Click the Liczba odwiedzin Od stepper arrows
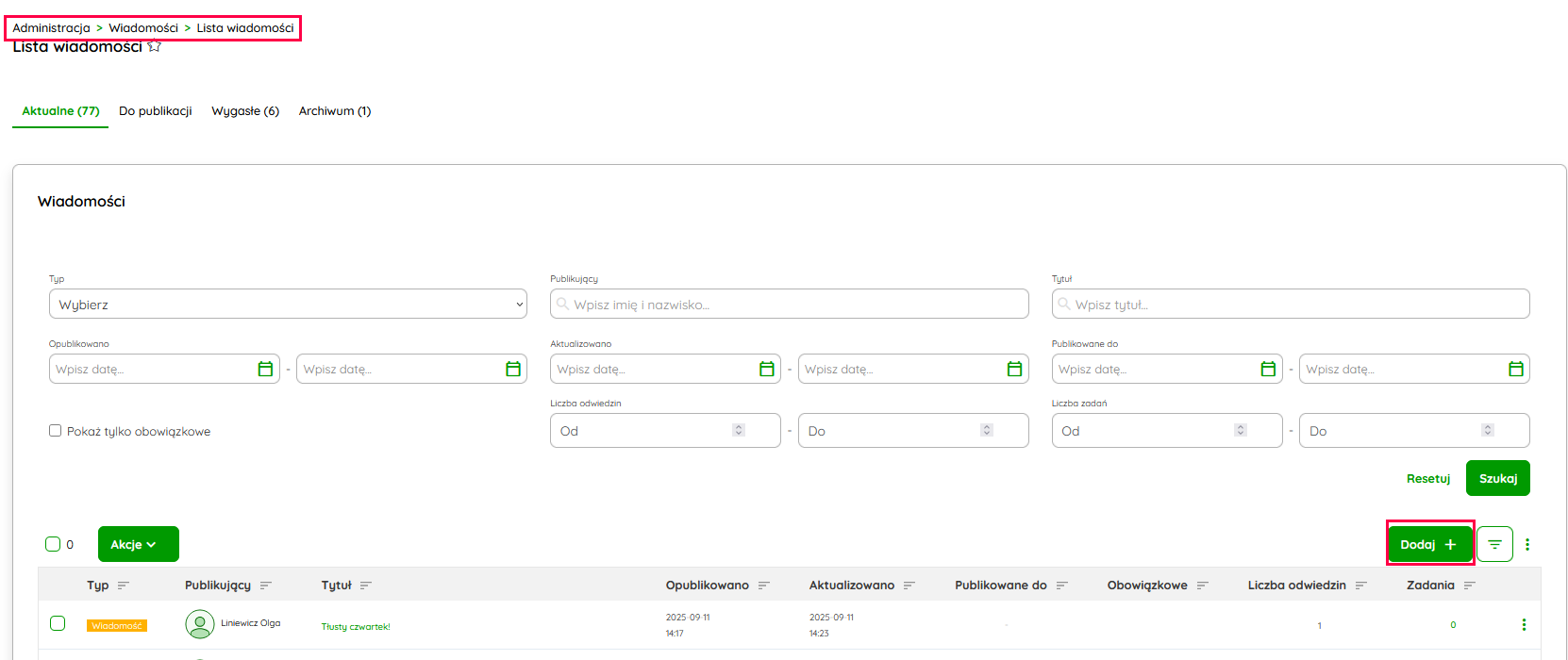This screenshot has height=660, width=1568. (739, 431)
